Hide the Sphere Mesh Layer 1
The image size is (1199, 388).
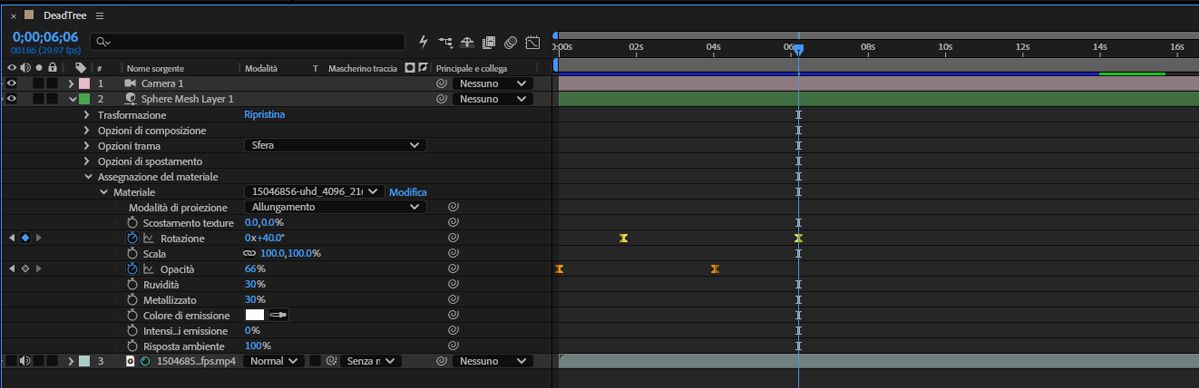[11, 99]
